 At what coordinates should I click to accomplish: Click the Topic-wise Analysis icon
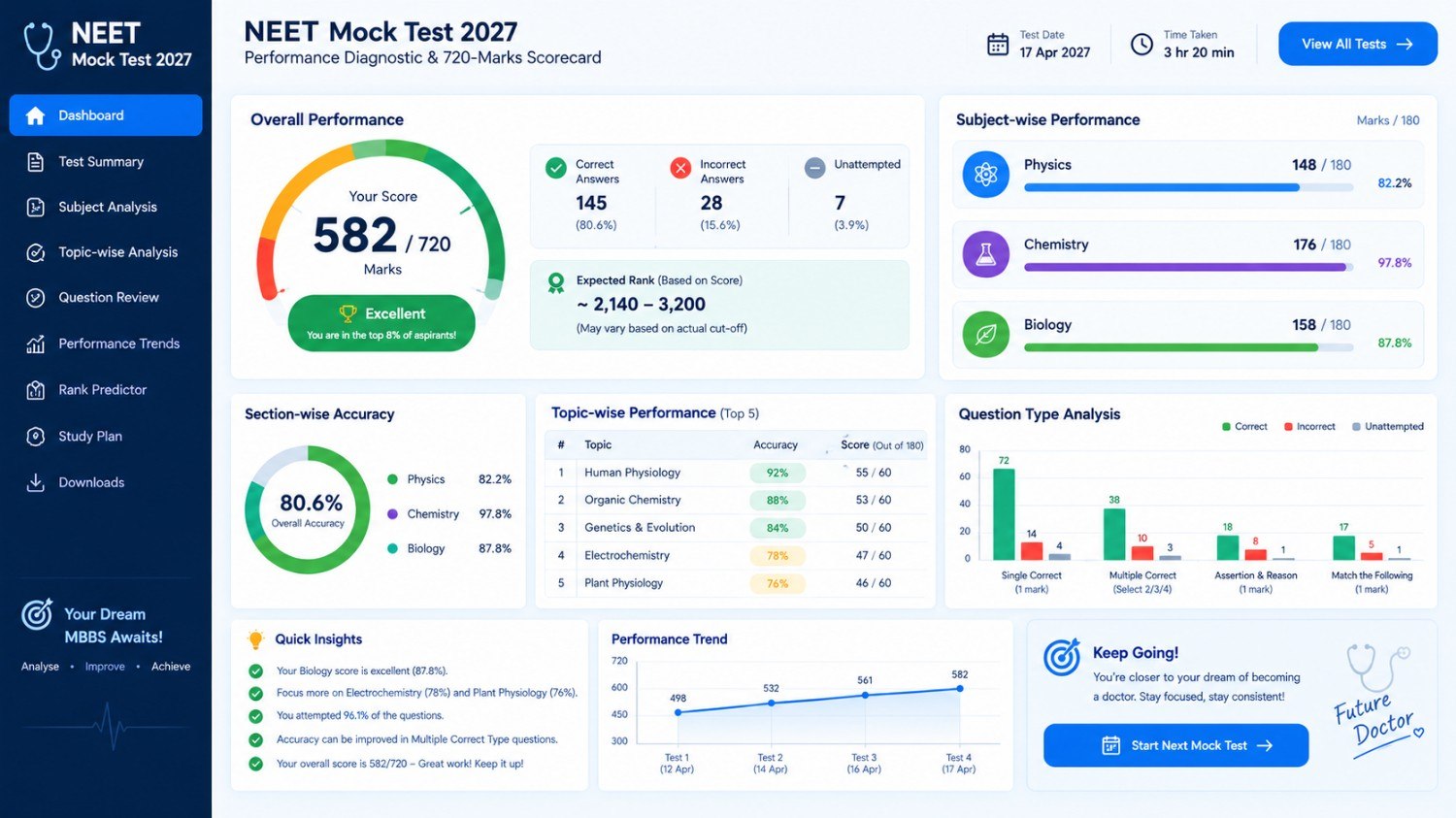coord(35,252)
